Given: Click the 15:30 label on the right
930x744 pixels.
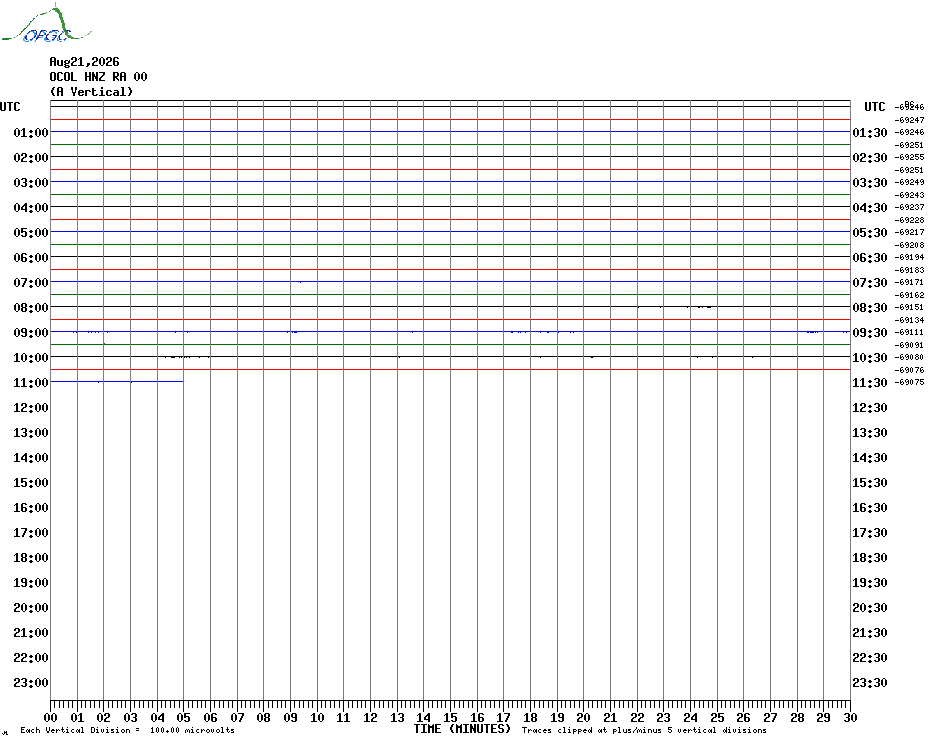Looking at the screenshot, I should pyautogui.click(x=870, y=482).
